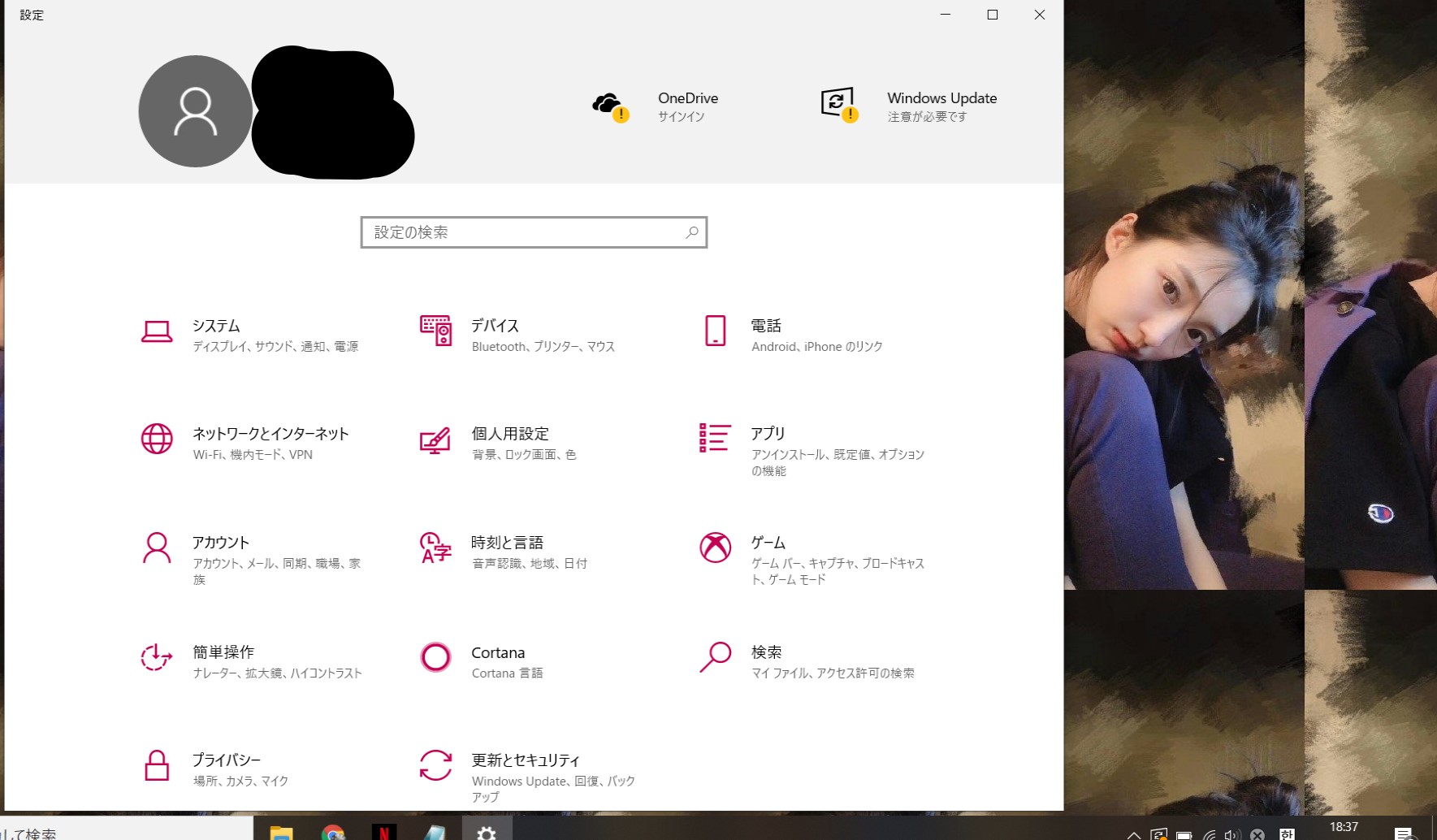Open the ゲーム (Gaming) Xbox icon
Screen dimensions: 1437x840
(x=715, y=548)
